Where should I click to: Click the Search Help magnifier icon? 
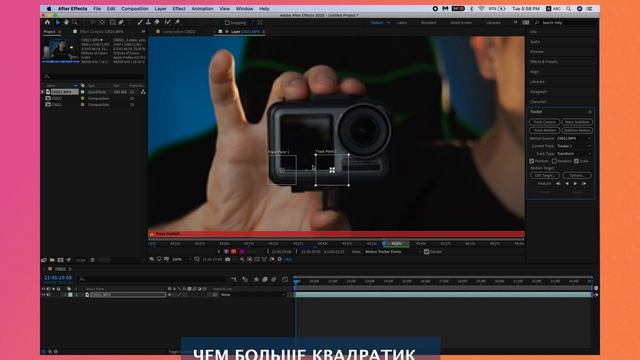click(x=537, y=23)
